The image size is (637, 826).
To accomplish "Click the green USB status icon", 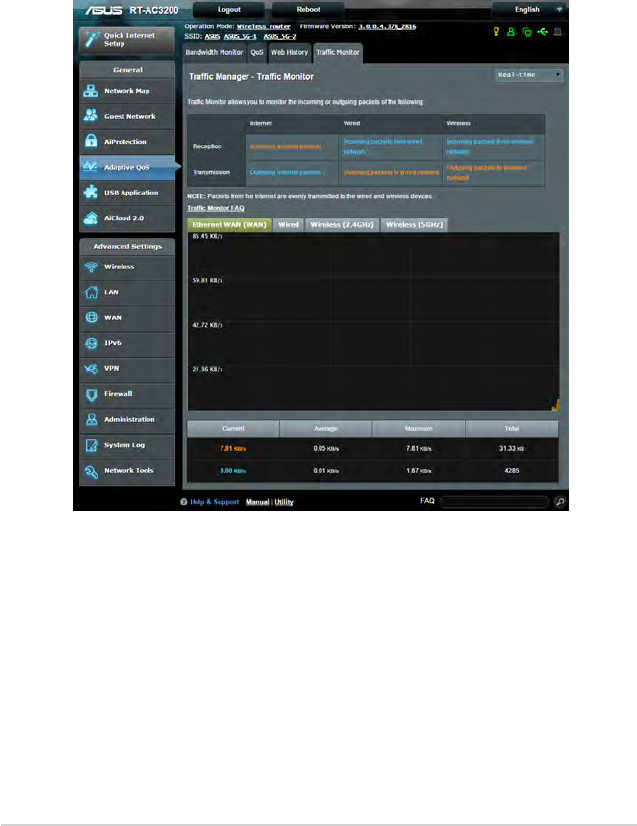I will tap(542, 32).
